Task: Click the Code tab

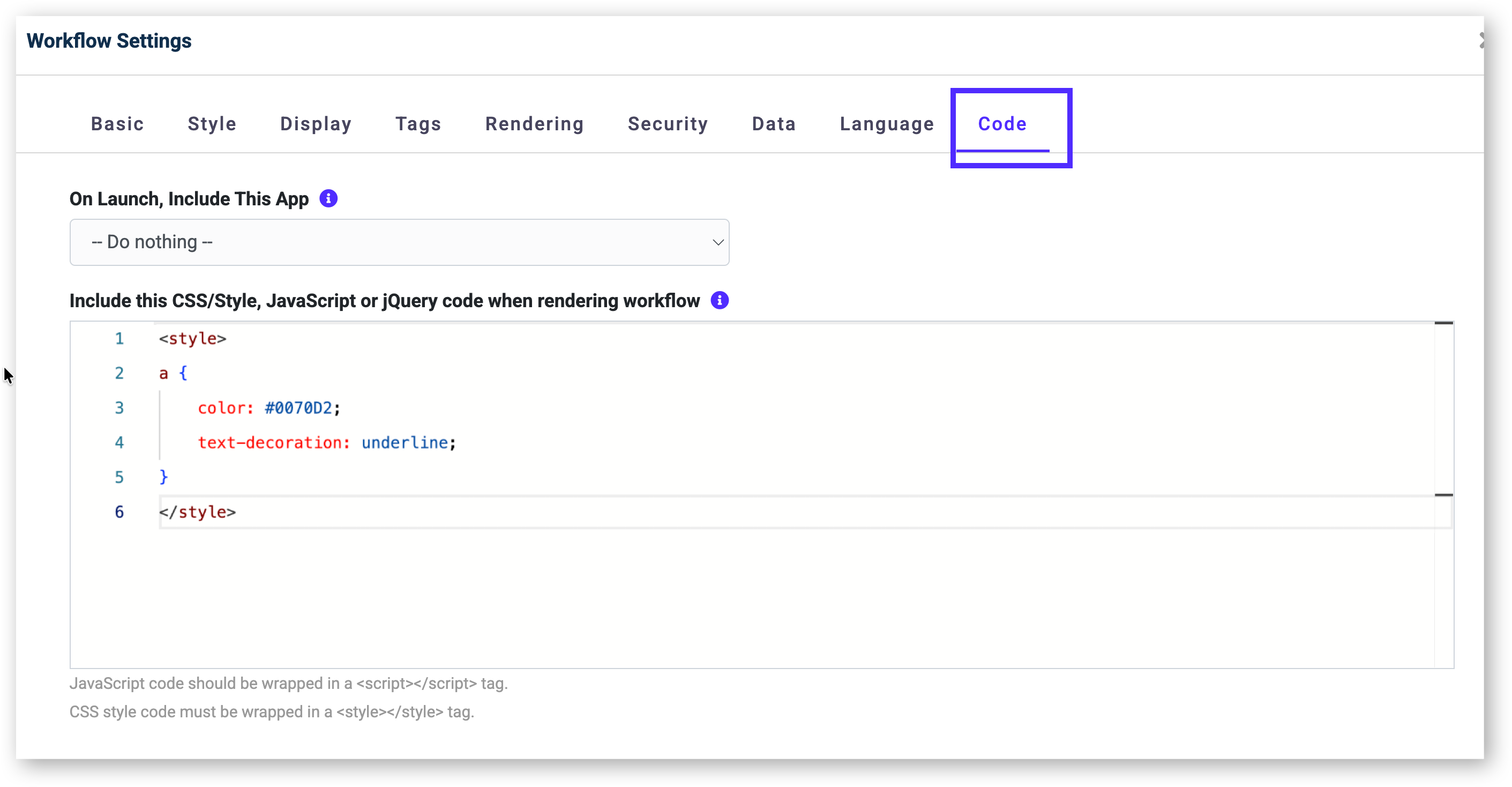Action: tap(1002, 124)
